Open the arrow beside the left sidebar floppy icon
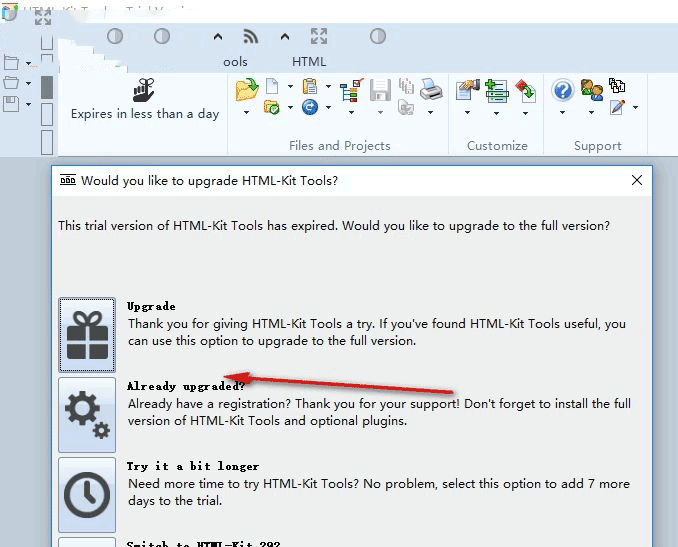Screen dimensions: 678x547 pyautogui.click(x=28, y=104)
